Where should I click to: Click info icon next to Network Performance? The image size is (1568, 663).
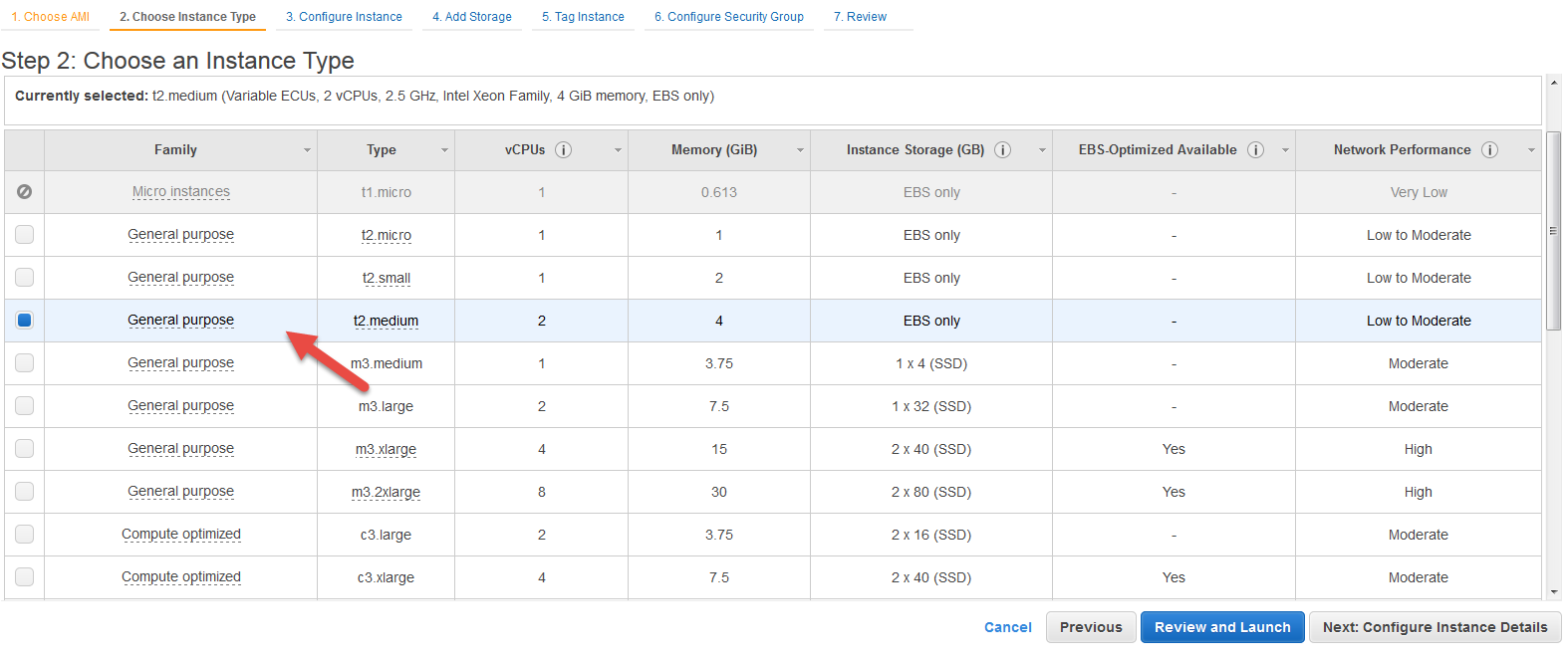tap(1489, 150)
